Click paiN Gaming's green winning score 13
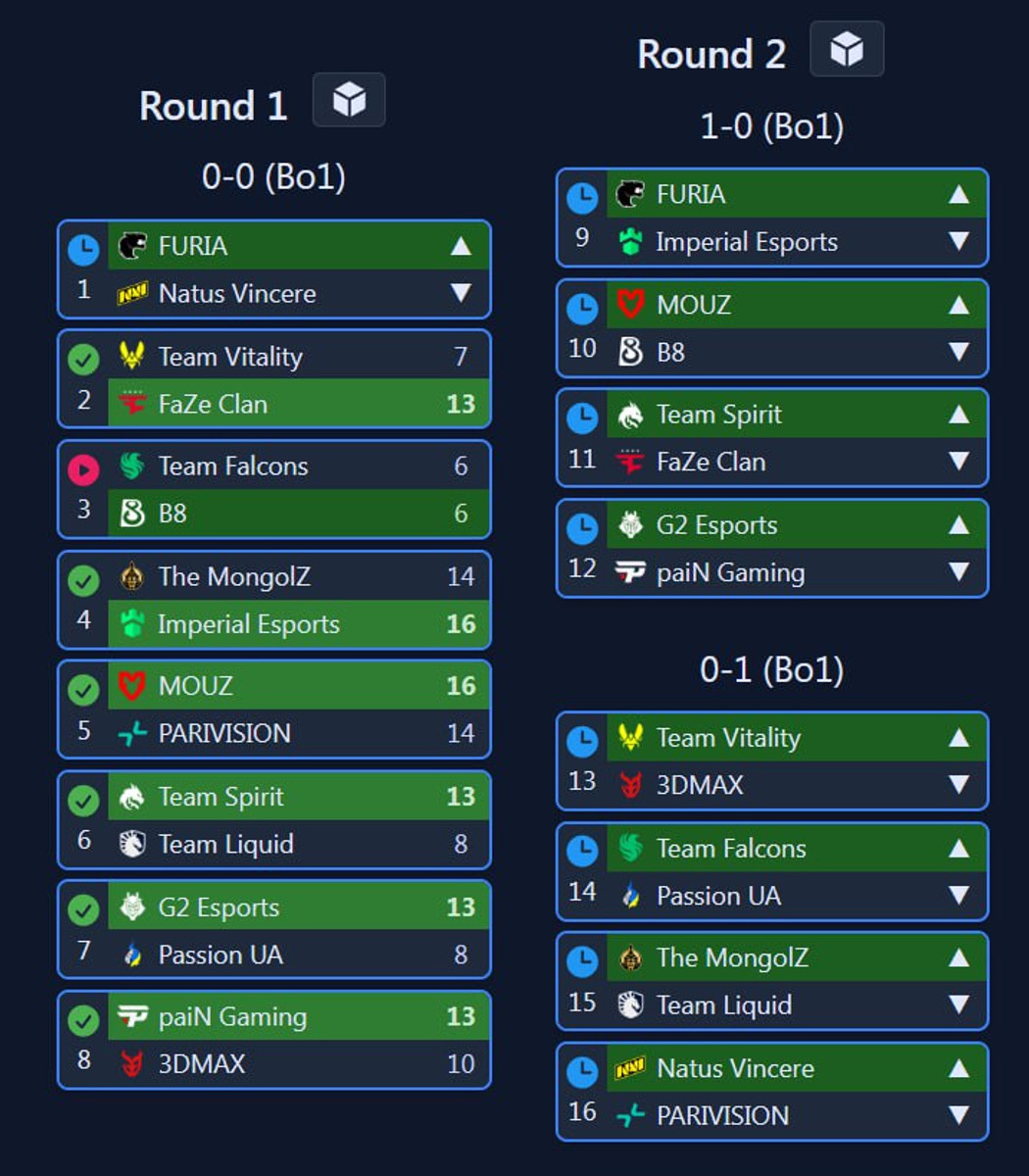This screenshot has height=1176, width=1029. point(461,1017)
